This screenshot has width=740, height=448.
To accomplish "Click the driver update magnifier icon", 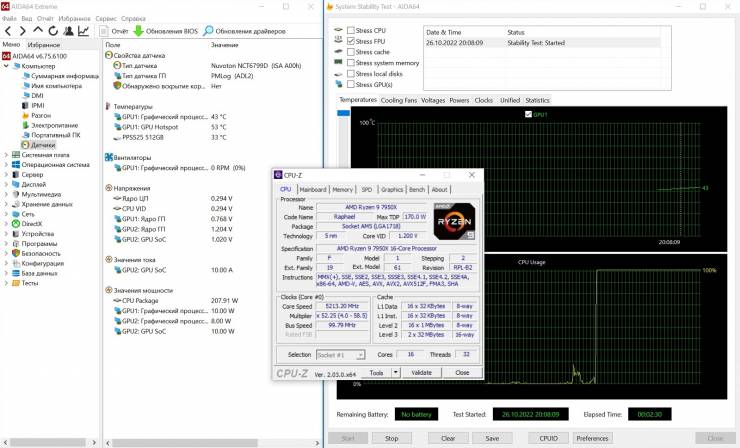I will [x=208, y=31].
